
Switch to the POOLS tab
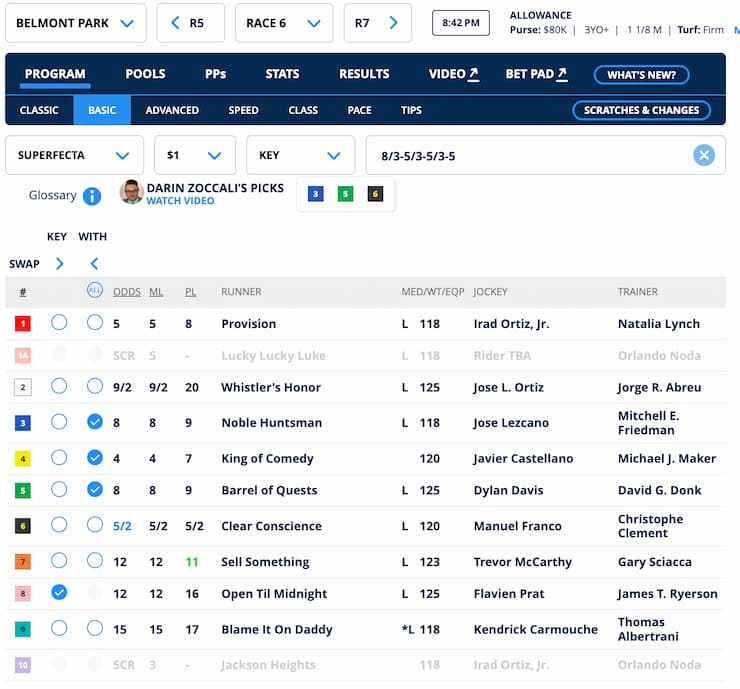pyautogui.click(x=145, y=74)
